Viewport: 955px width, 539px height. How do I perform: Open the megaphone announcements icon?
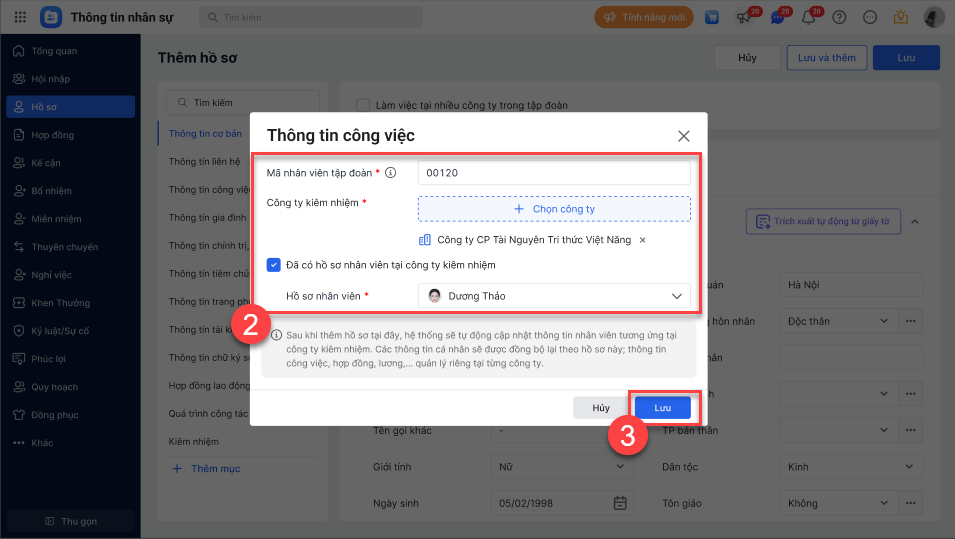744,17
